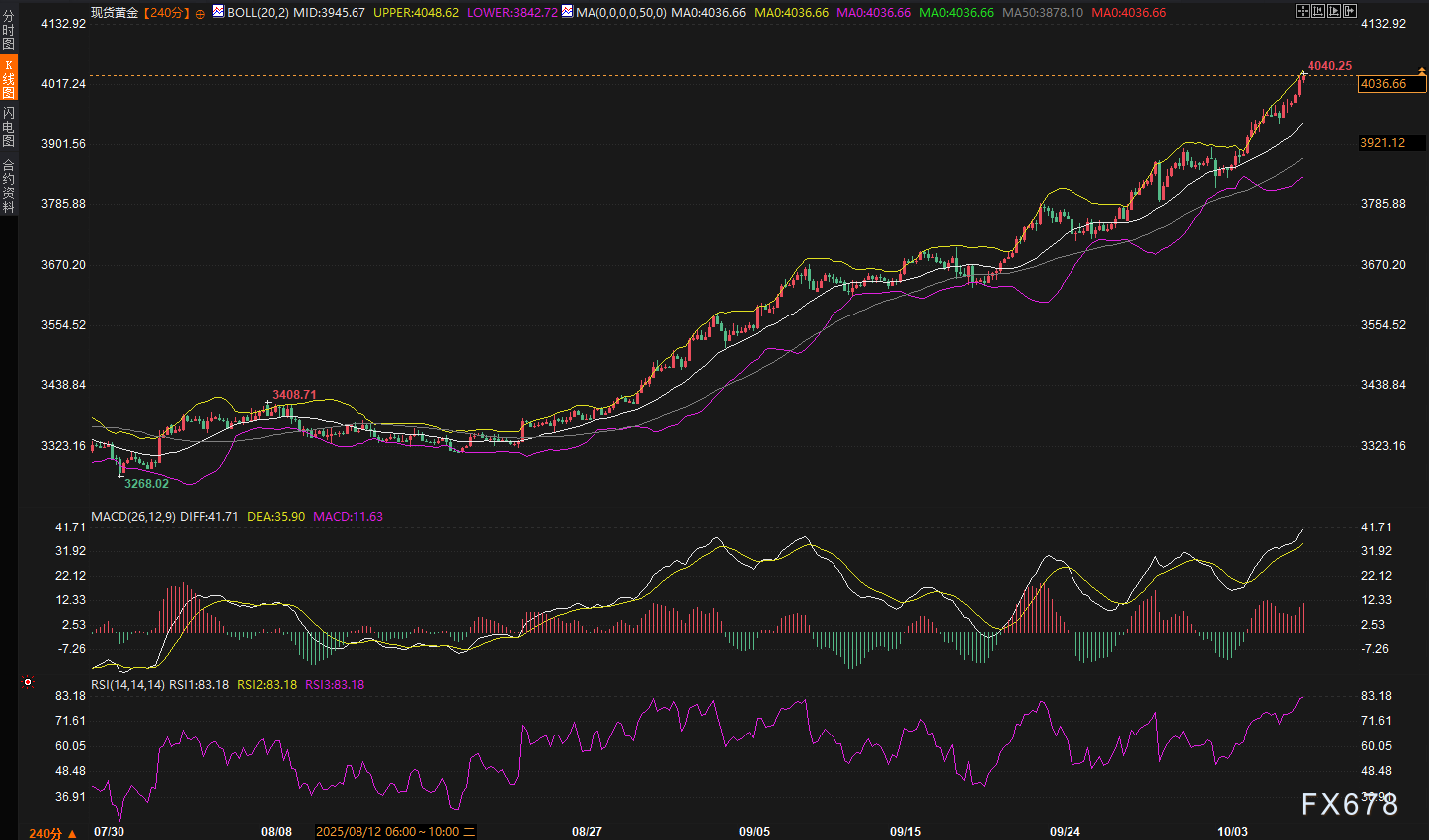This screenshot has width=1429, height=840.
Task: Click the crosshair cursor icon at top right
Action: pyautogui.click(x=1303, y=11)
